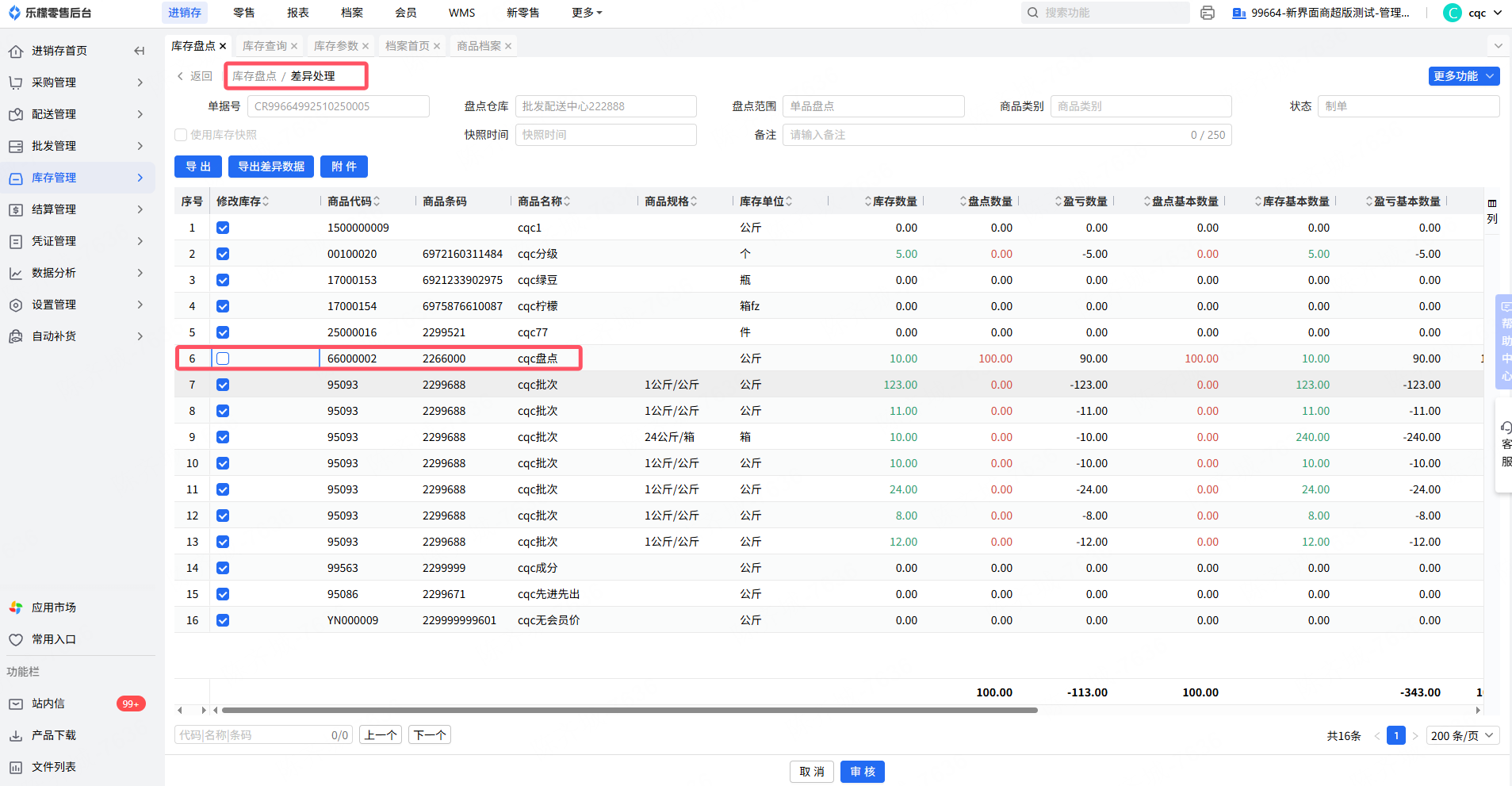Open 文件列表 in the sidebar
This screenshot has height=786, width=1512.
pos(53,767)
